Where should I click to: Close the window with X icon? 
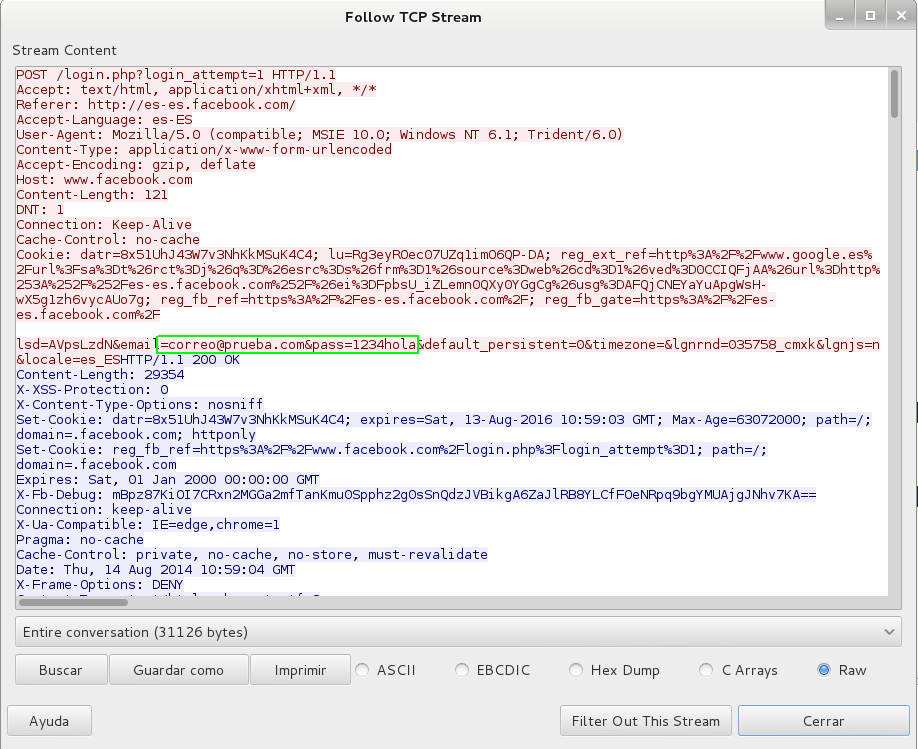[x=902, y=16]
